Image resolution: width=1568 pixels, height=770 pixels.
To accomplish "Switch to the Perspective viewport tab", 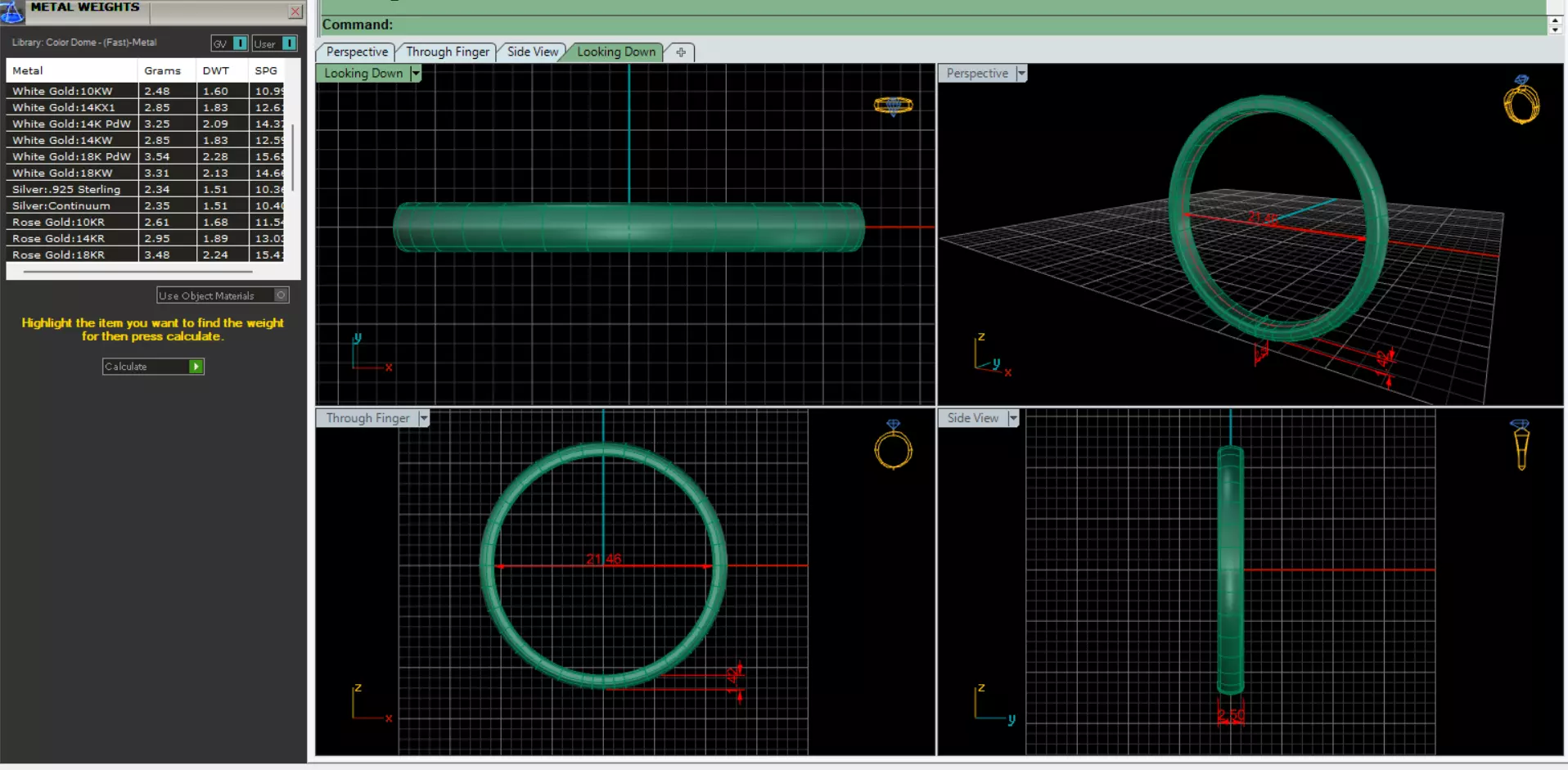I will coord(357,52).
